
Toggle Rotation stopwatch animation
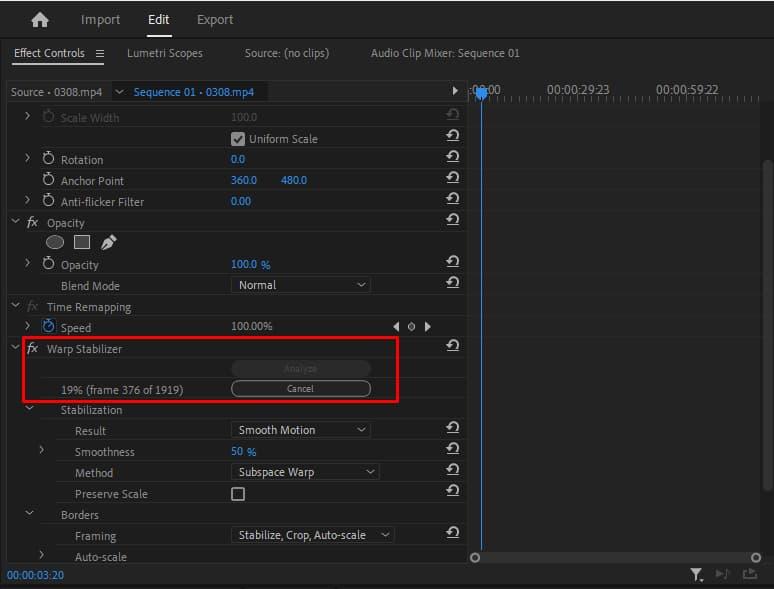pyautogui.click(x=48, y=160)
